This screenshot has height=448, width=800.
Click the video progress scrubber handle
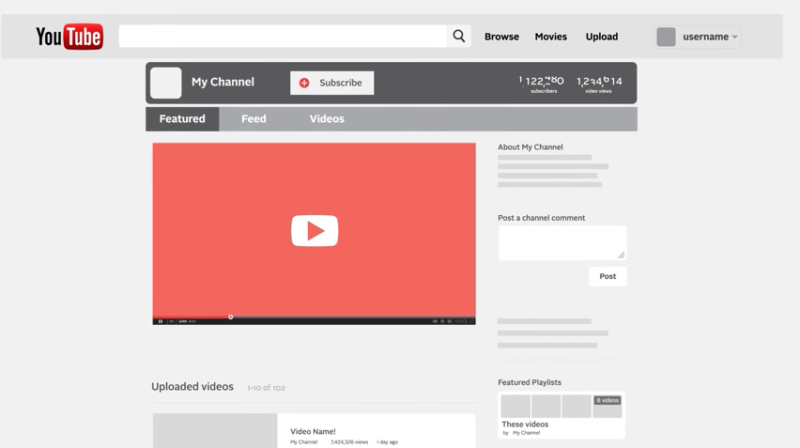pyautogui.click(x=231, y=317)
